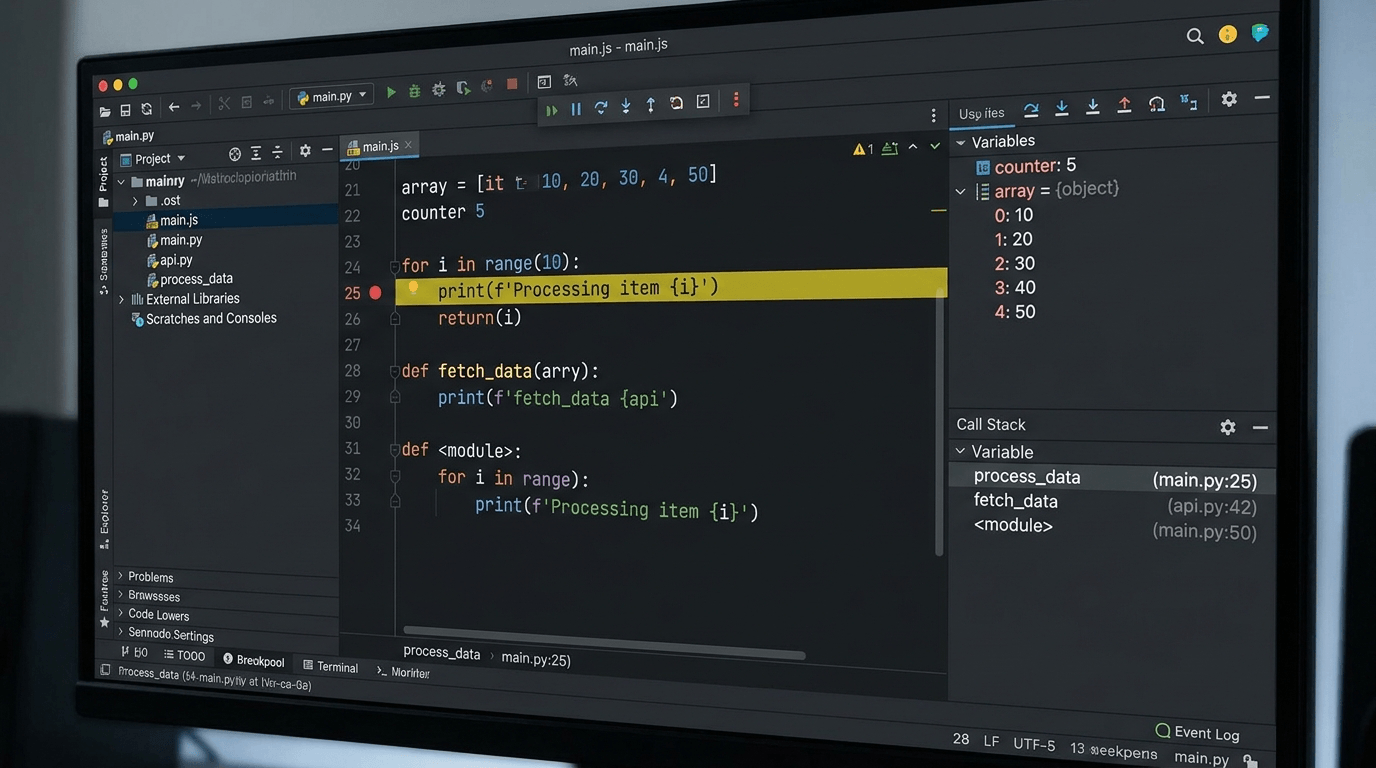
Task: Collapse the Variables section
Action: tap(961, 143)
